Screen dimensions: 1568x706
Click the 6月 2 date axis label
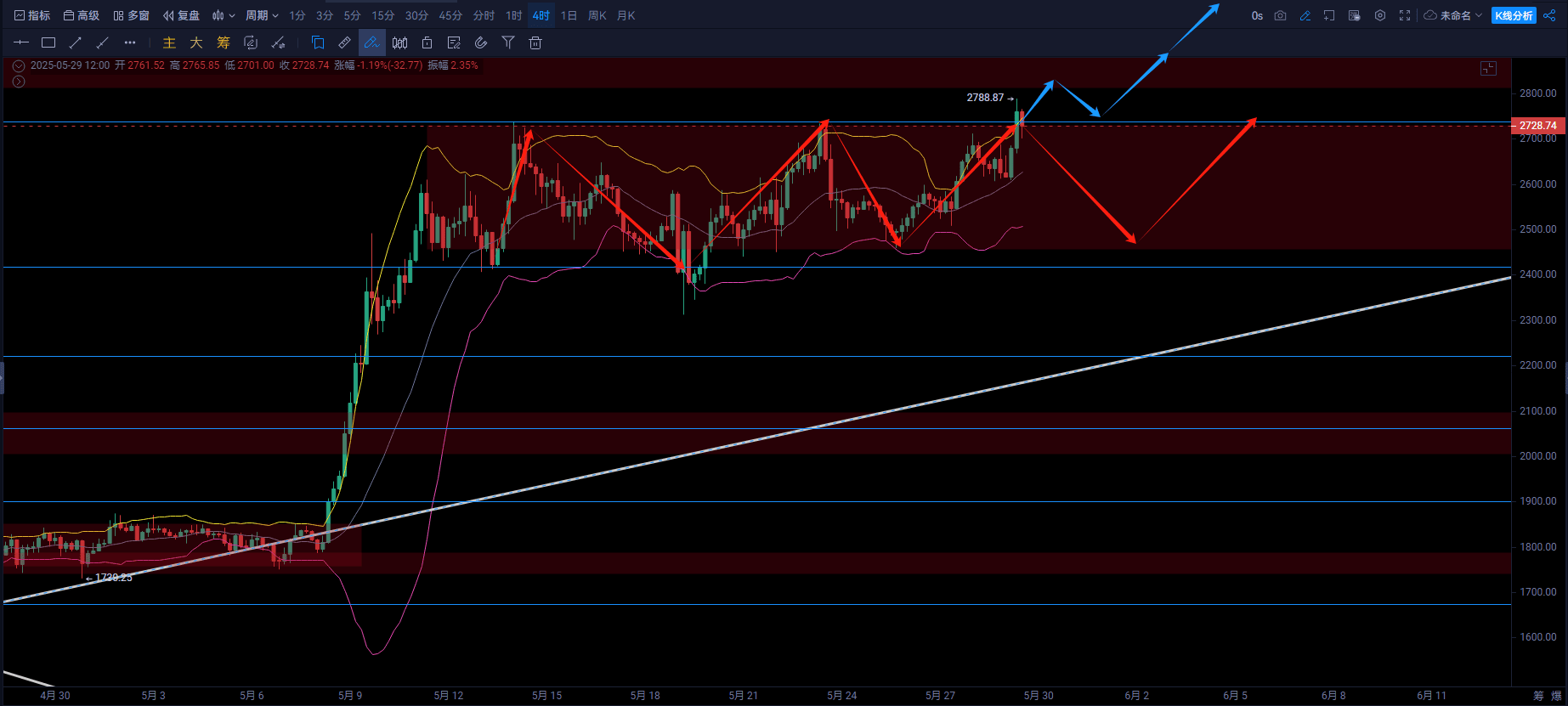tap(1137, 696)
